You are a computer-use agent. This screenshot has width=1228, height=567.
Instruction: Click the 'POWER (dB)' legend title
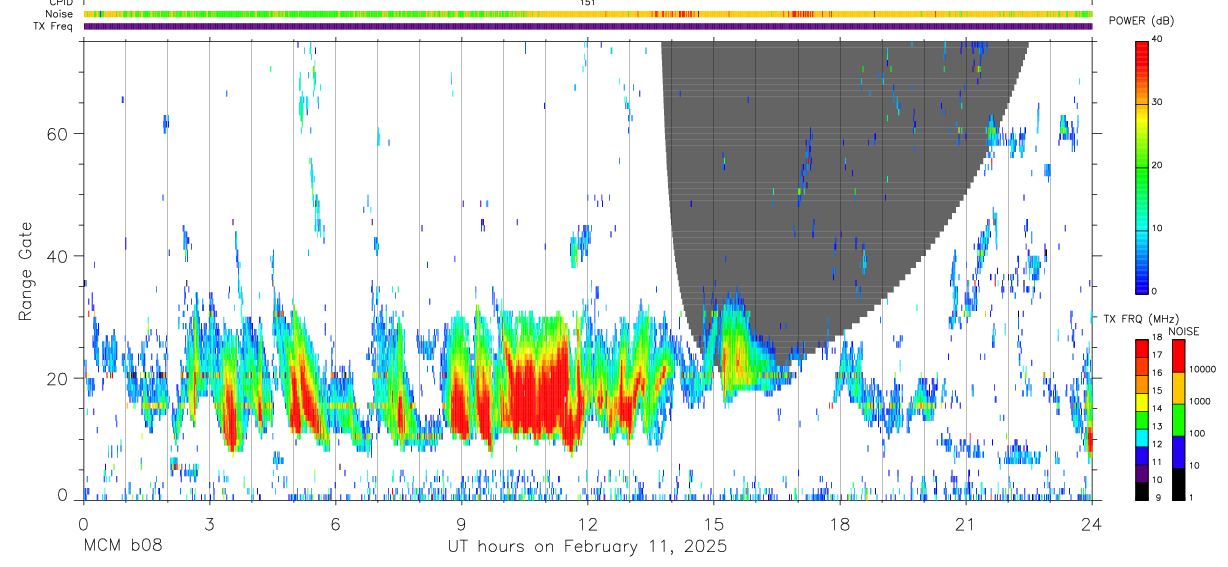click(x=1141, y=21)
